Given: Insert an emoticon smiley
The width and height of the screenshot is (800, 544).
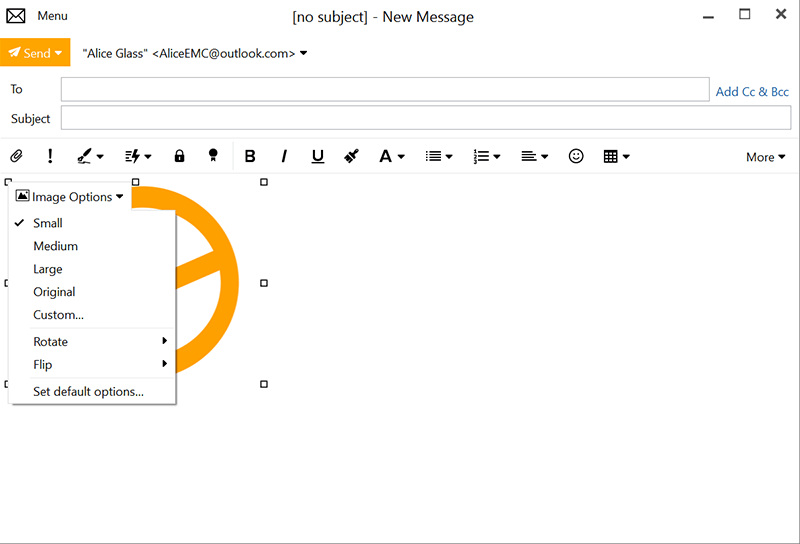Looking at the screenshot, I should [x=576, y=156].
